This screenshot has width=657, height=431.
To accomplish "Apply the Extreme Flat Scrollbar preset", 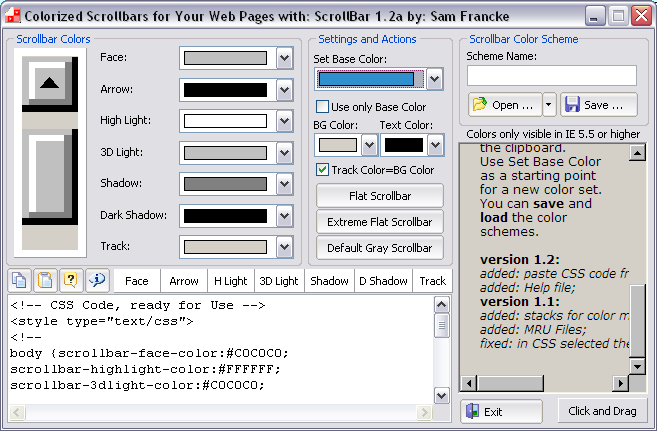I will click(380, 222).
